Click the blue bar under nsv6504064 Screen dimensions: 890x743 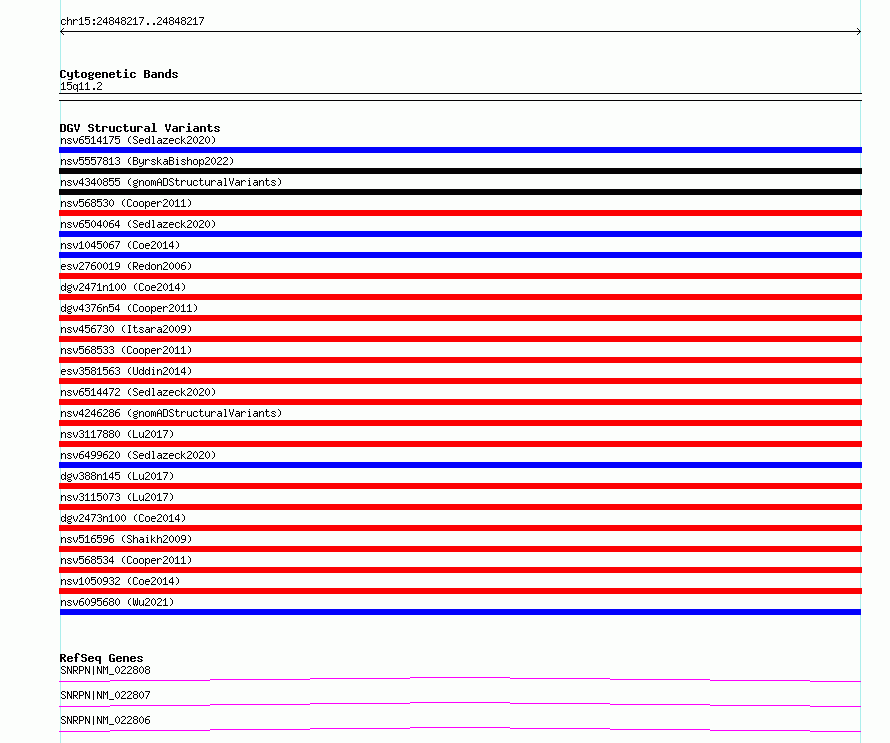tap(460, 234)
